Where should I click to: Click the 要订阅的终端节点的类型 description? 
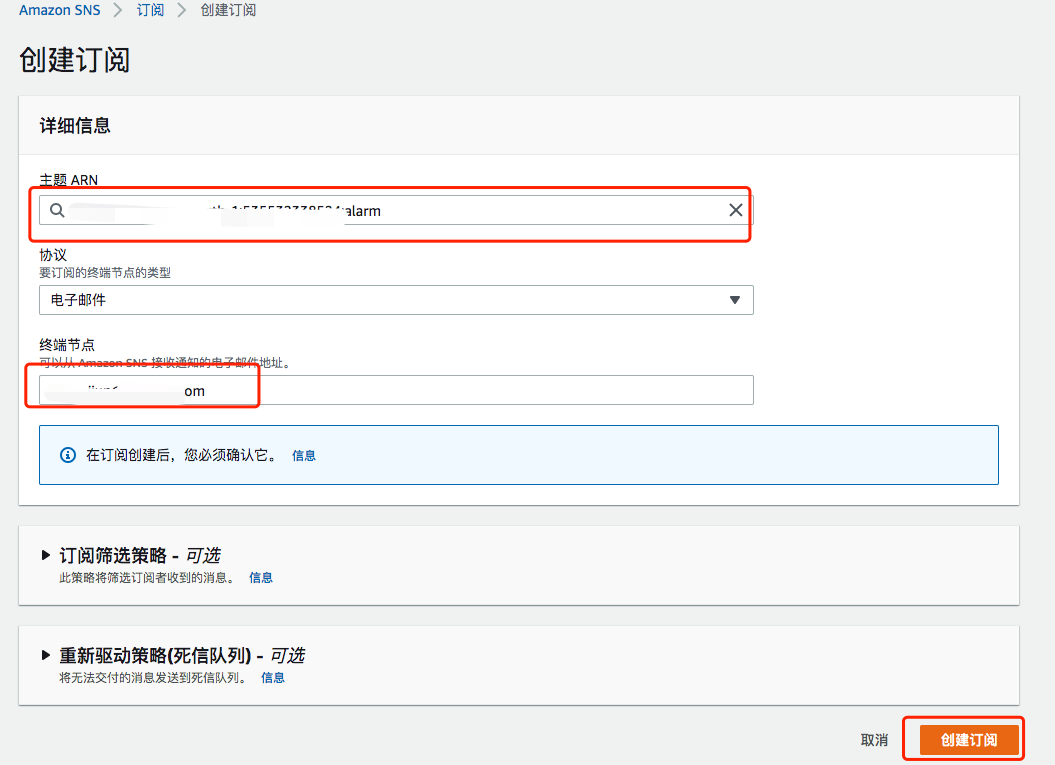pyautogui.click(x=105, y=272)
